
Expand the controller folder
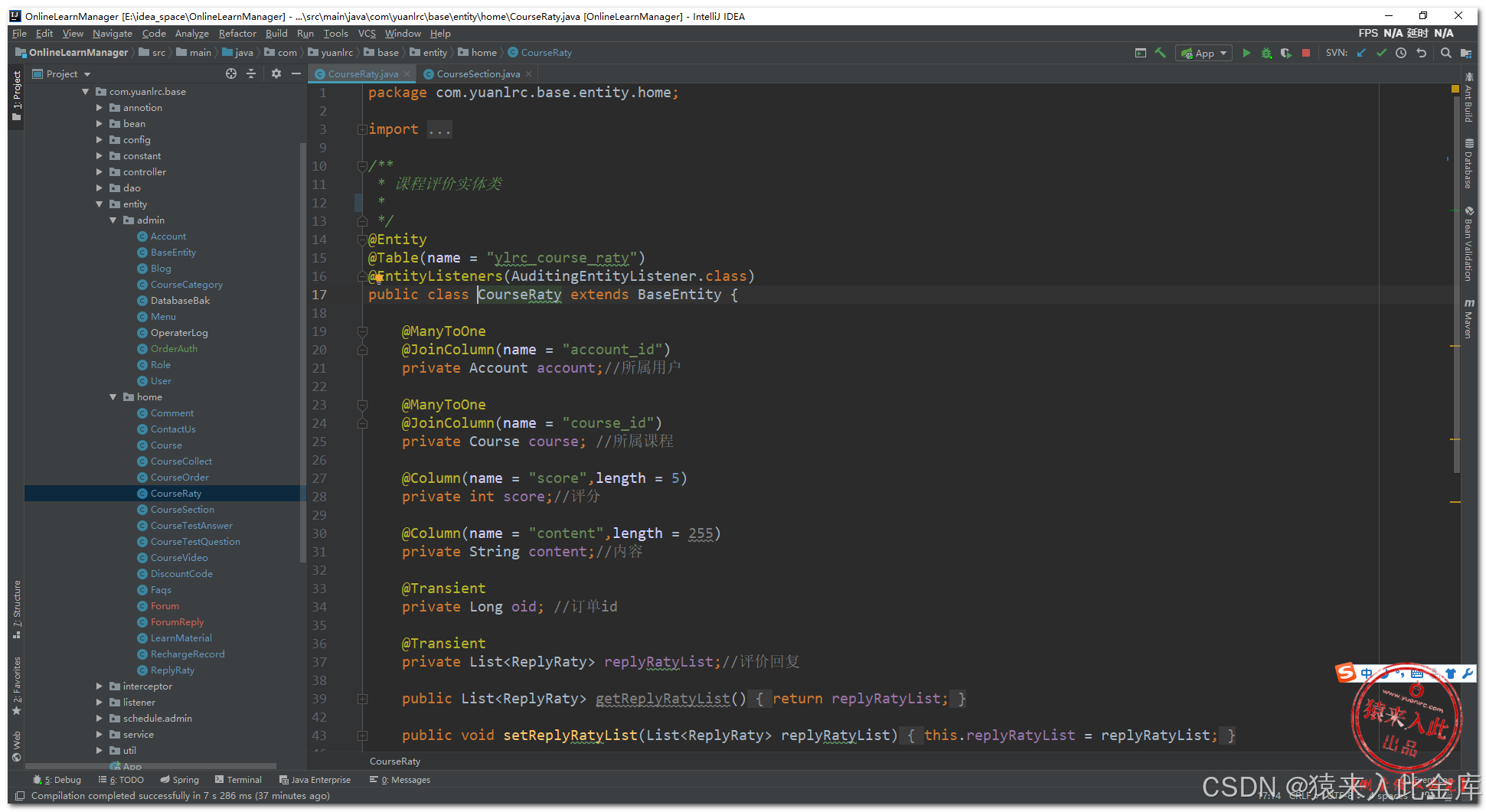click(x=100, y=172)
